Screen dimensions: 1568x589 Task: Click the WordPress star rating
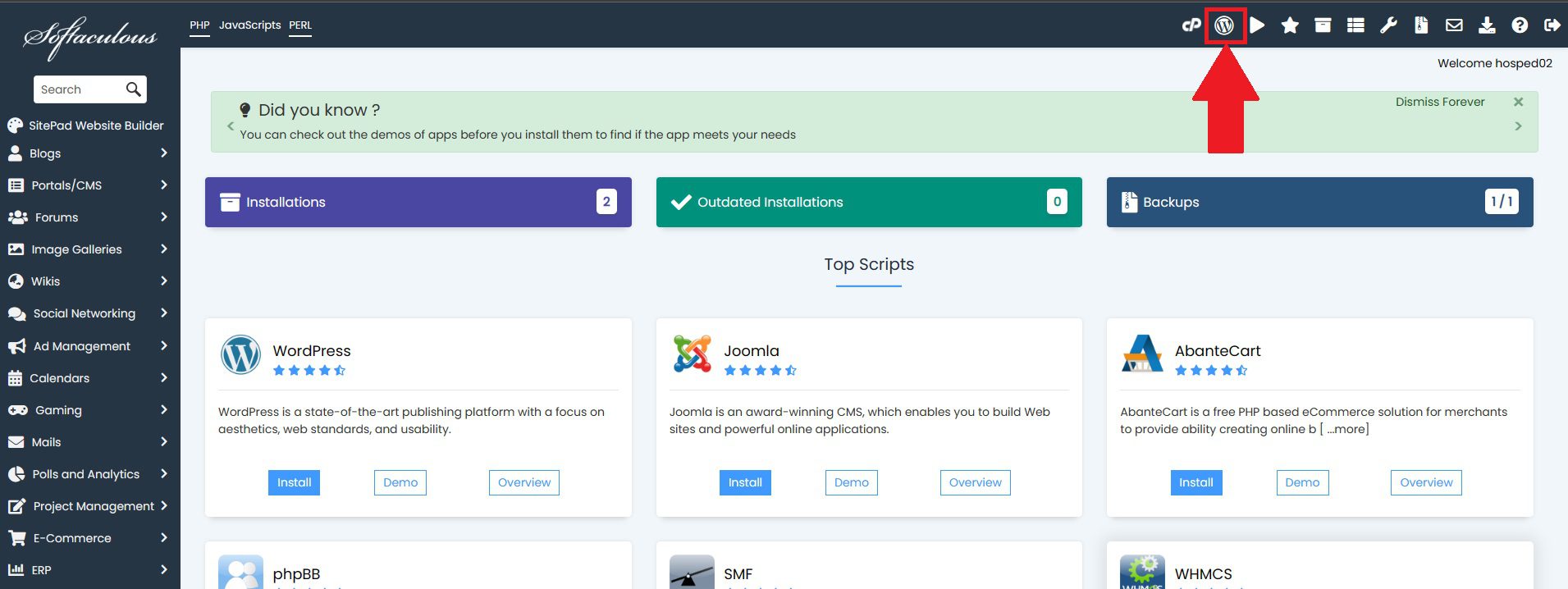pos(309,370)
